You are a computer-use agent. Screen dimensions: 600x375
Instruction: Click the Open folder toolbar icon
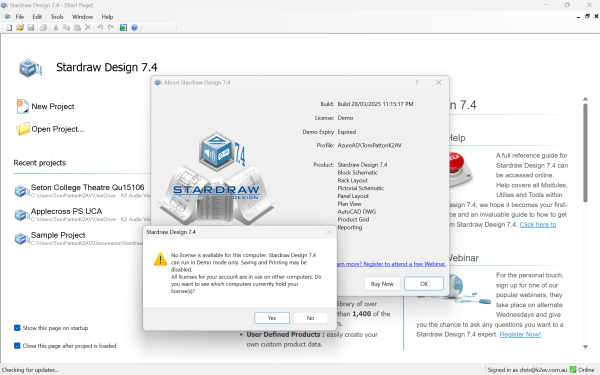point(20,28)
